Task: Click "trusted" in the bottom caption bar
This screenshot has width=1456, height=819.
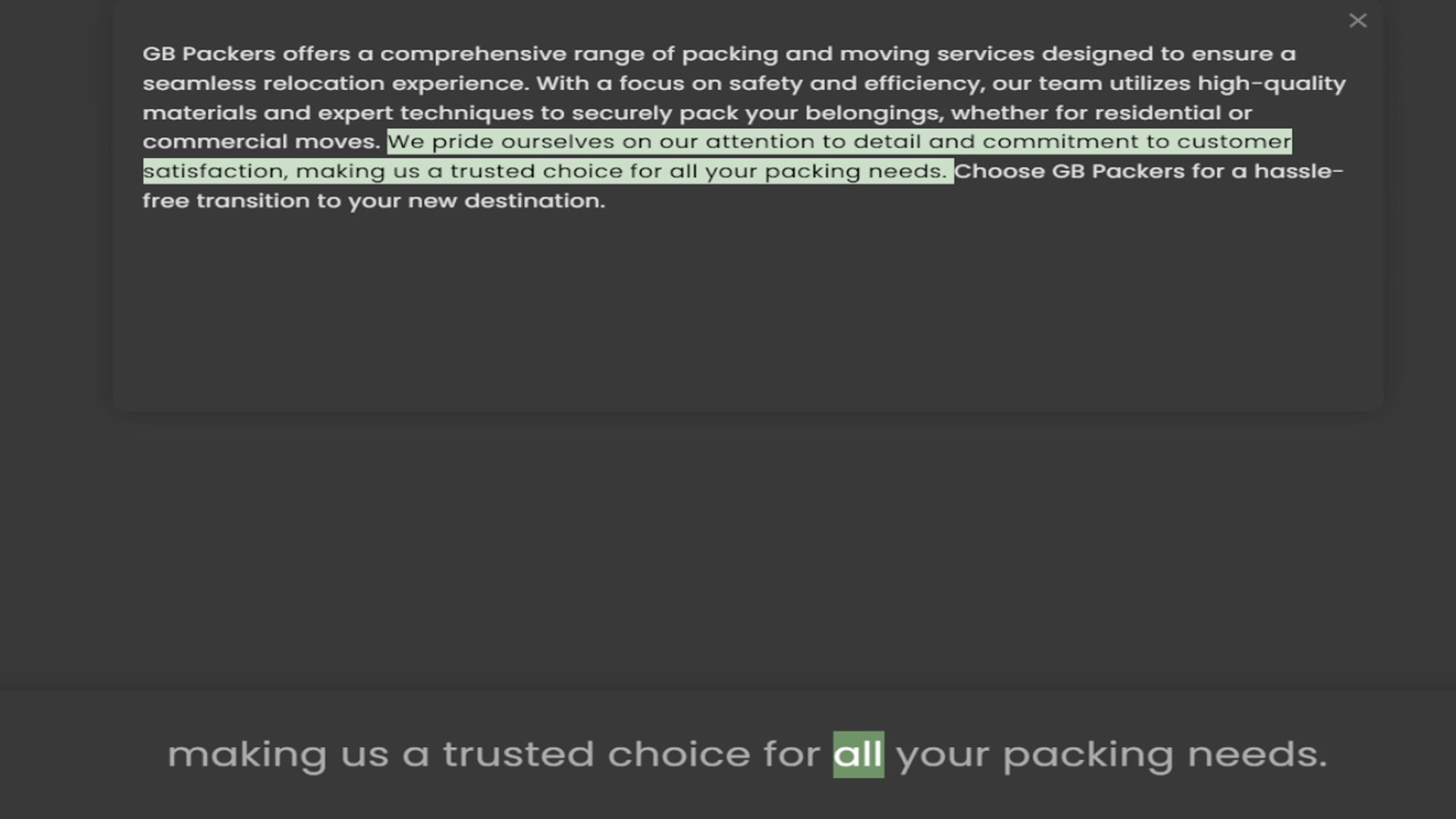Action: [x=518, y=755]
